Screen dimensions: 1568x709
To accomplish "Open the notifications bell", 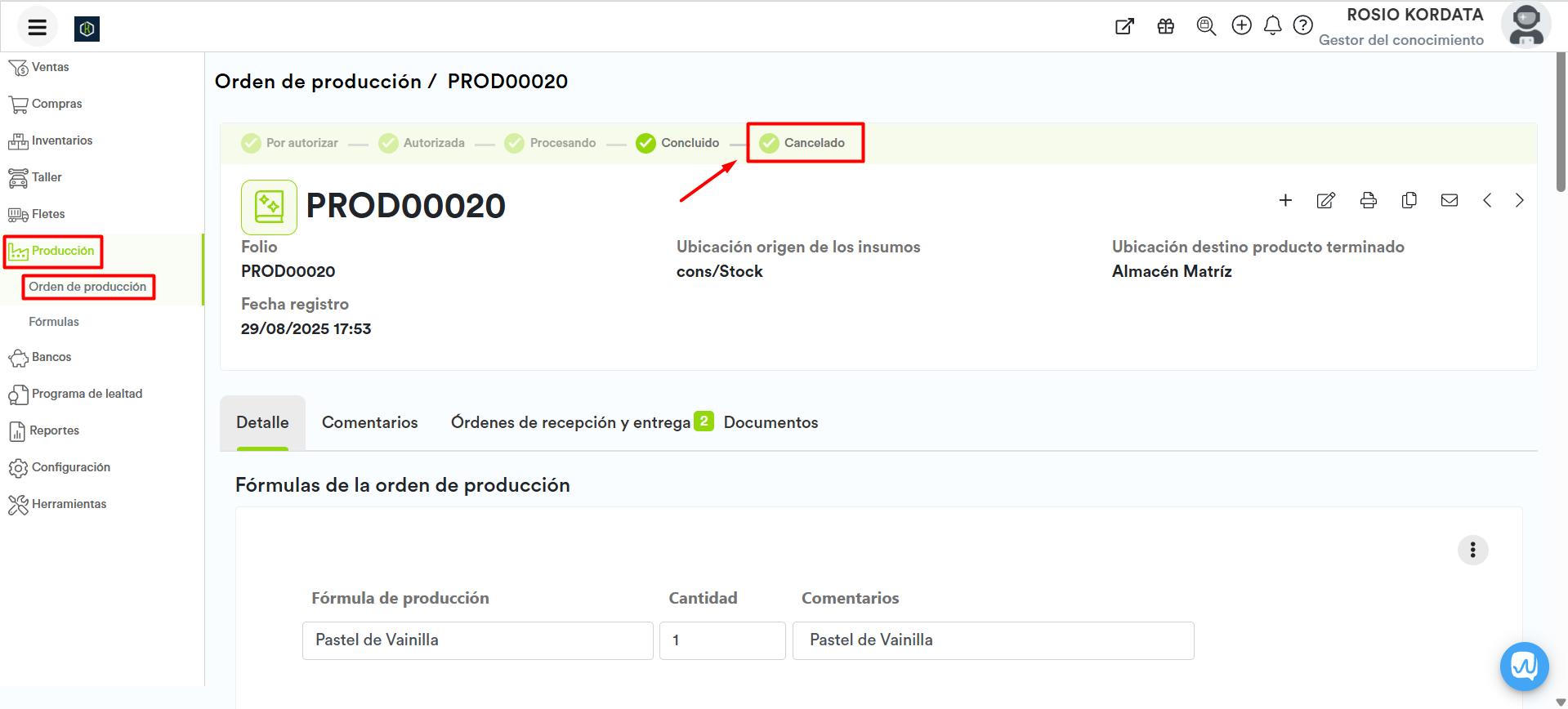I will click(1272, 26).
